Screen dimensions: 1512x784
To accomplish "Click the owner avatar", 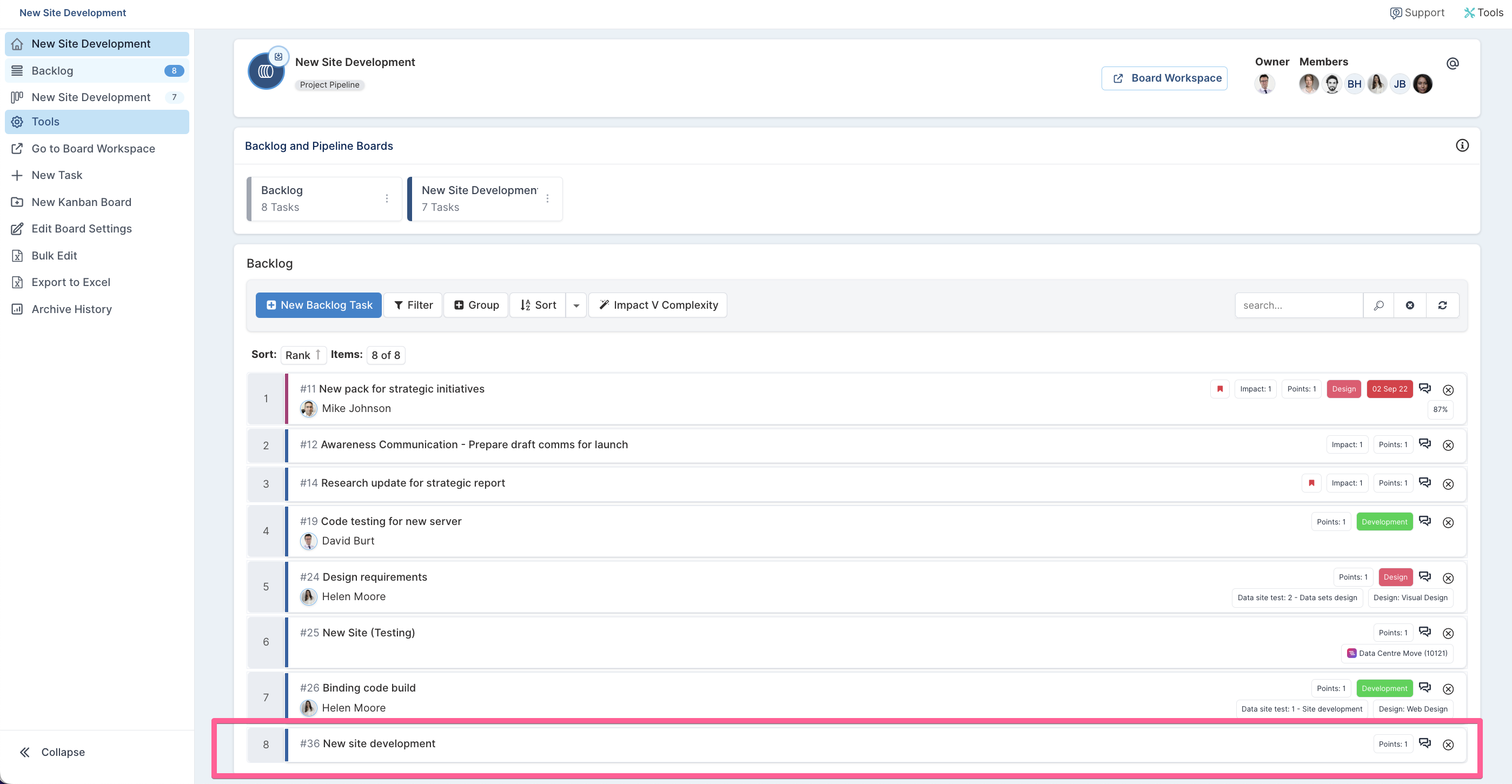I will (x=1264, y=84).
